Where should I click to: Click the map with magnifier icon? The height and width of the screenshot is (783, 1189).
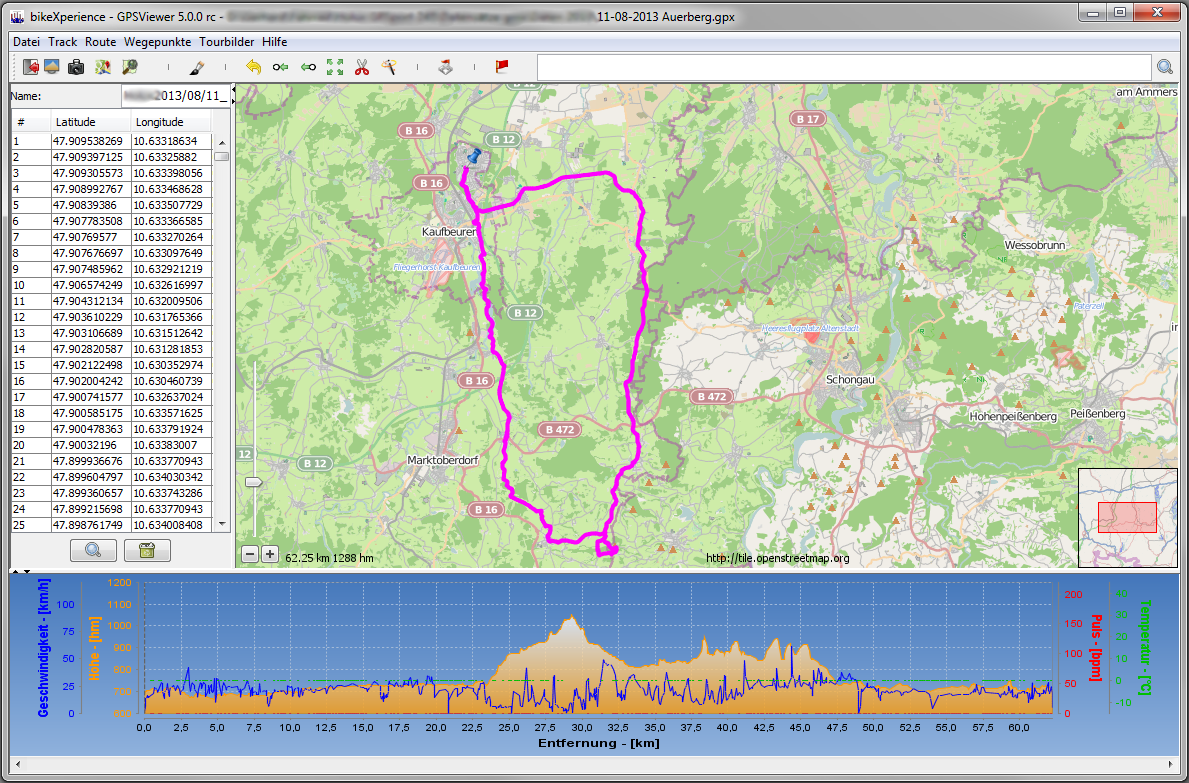coord(129,67)
